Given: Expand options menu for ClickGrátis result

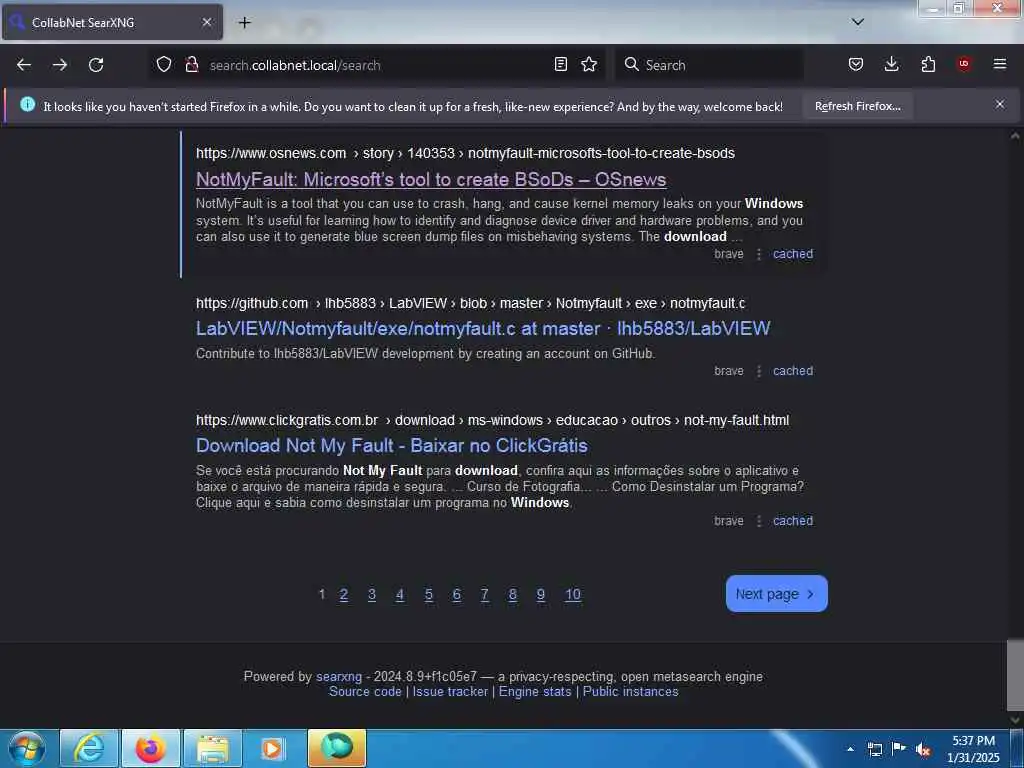Looking at the screenshot, I should click(x=758, y=520).
